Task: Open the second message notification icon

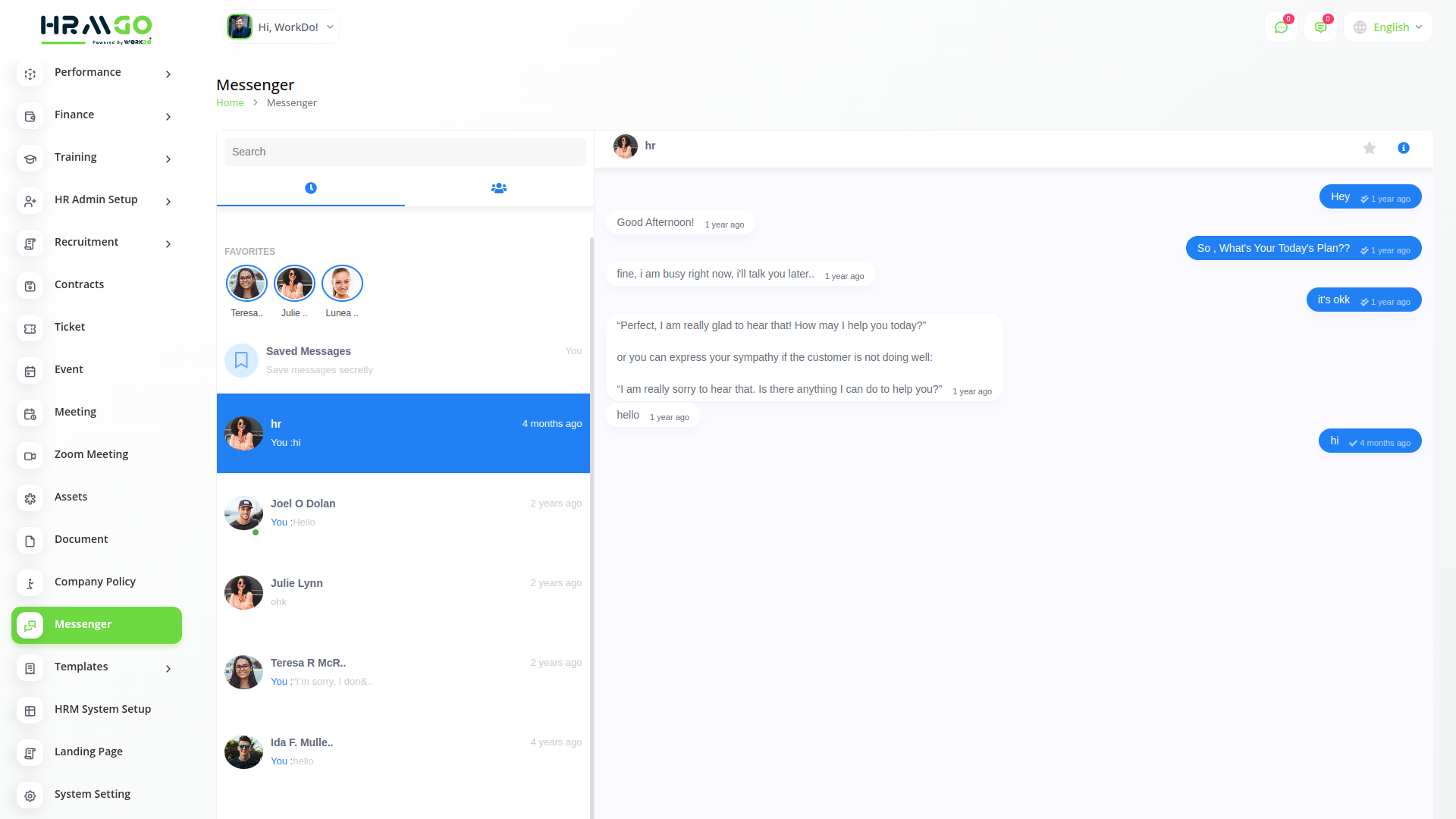Action: (x=1320, y=27)
